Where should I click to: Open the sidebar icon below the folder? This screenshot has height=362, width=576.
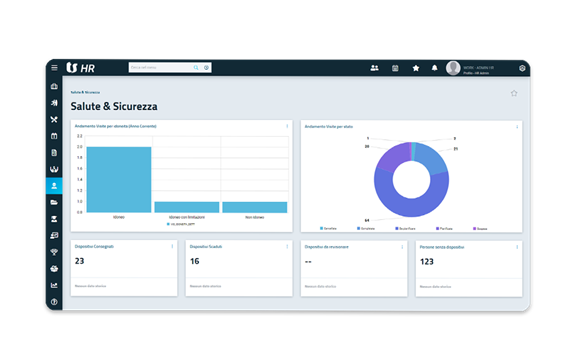pos(54,219)
